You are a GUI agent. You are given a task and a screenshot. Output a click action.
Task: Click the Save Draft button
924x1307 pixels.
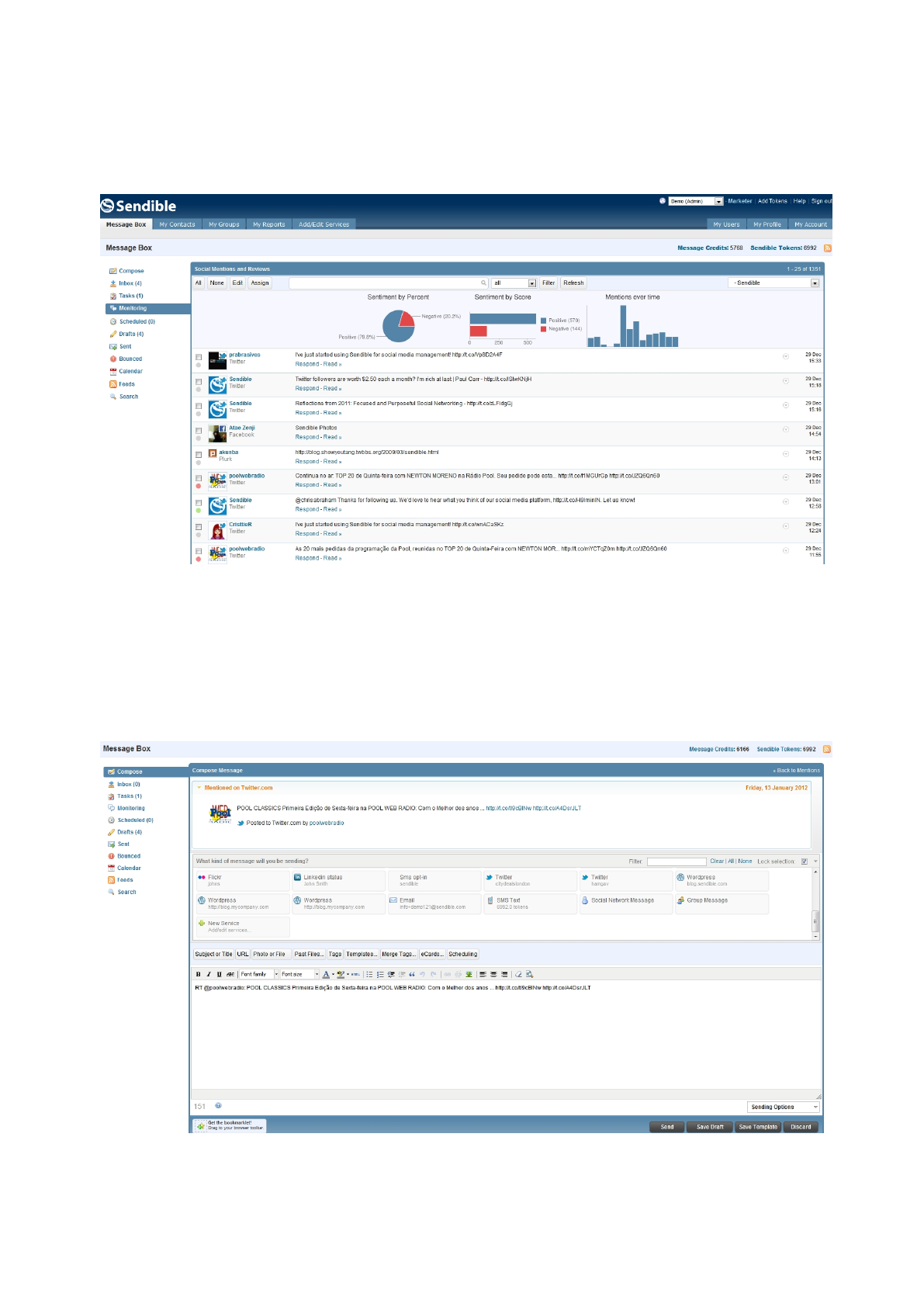[x=710, y=1127]
